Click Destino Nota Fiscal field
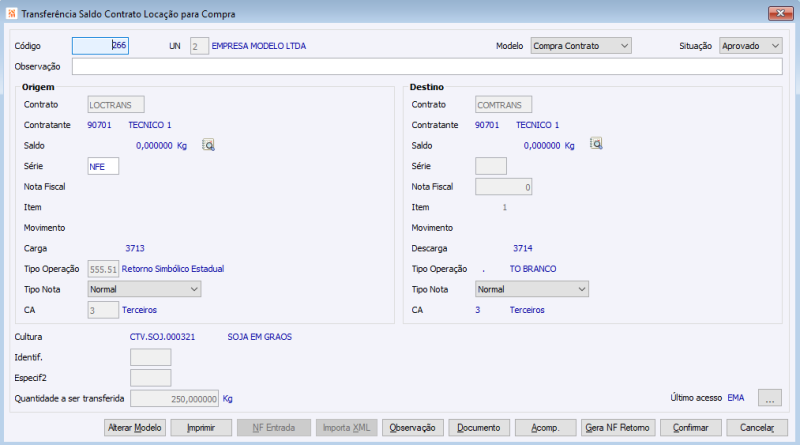 point(504,187)
